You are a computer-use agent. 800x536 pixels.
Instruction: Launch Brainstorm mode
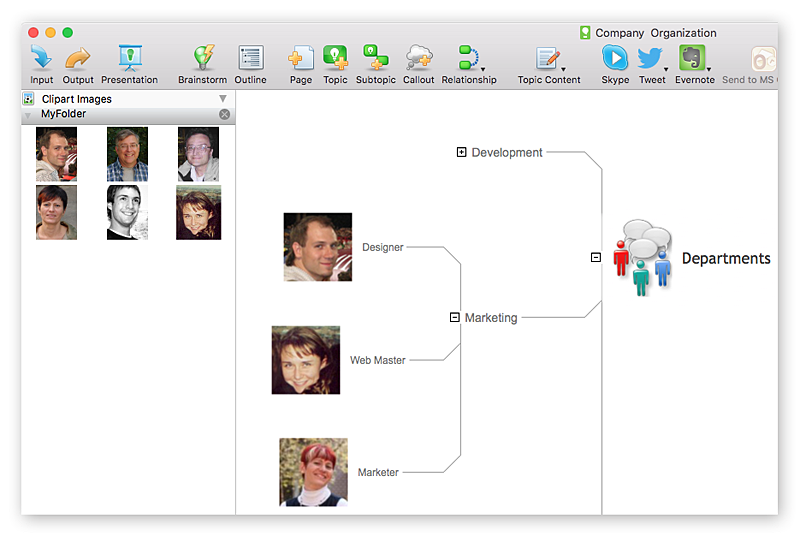203,64
